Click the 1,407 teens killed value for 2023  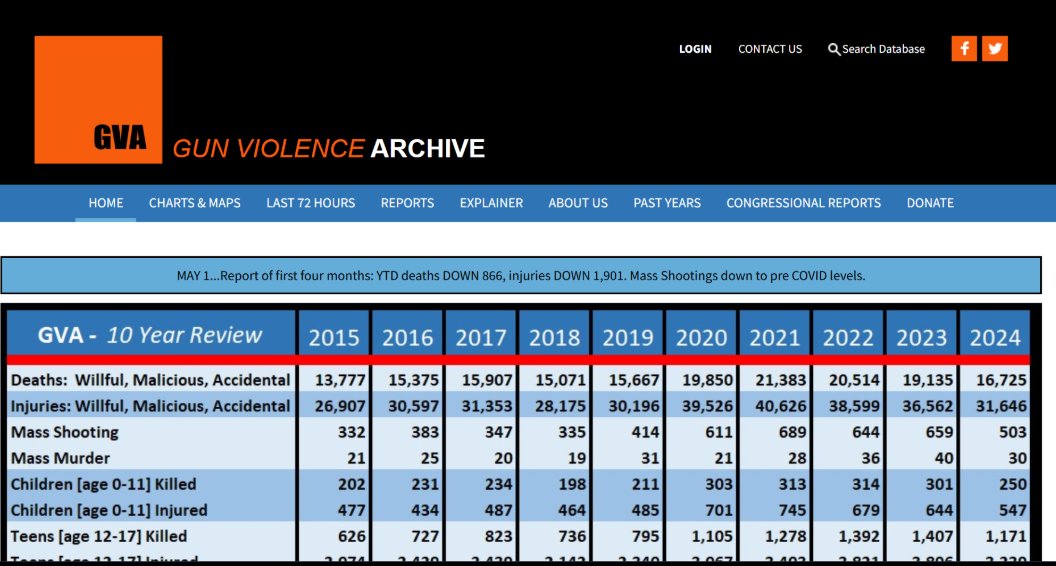tap(933, 536)
